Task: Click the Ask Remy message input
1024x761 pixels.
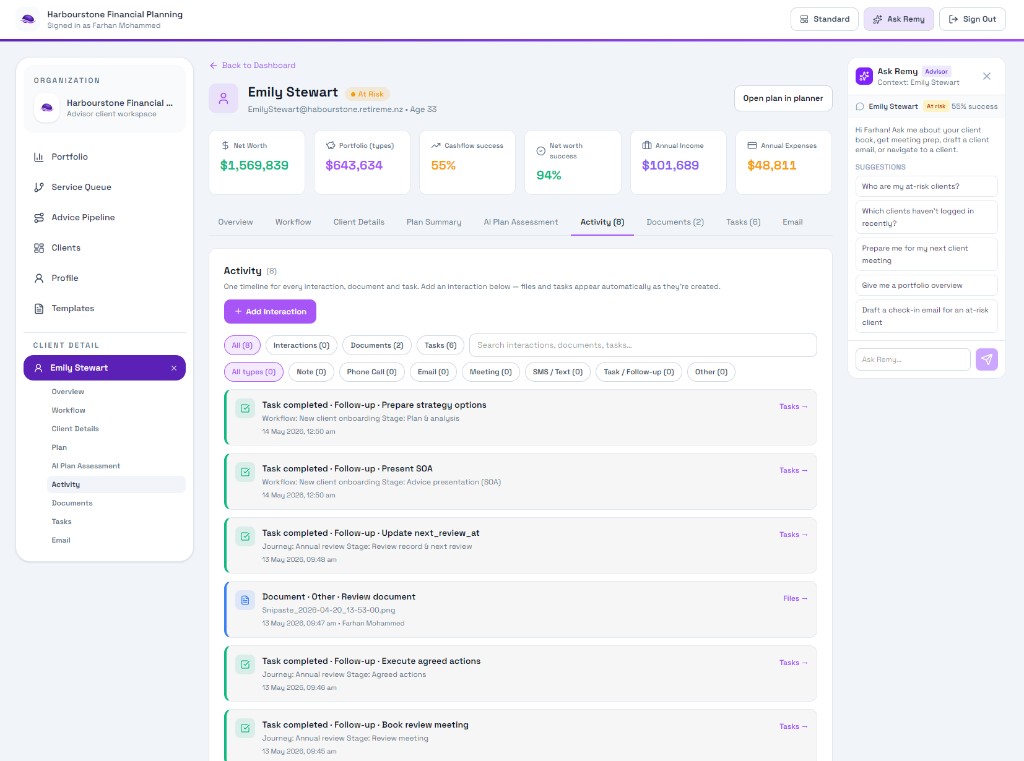Action: [x=912, y=360]
